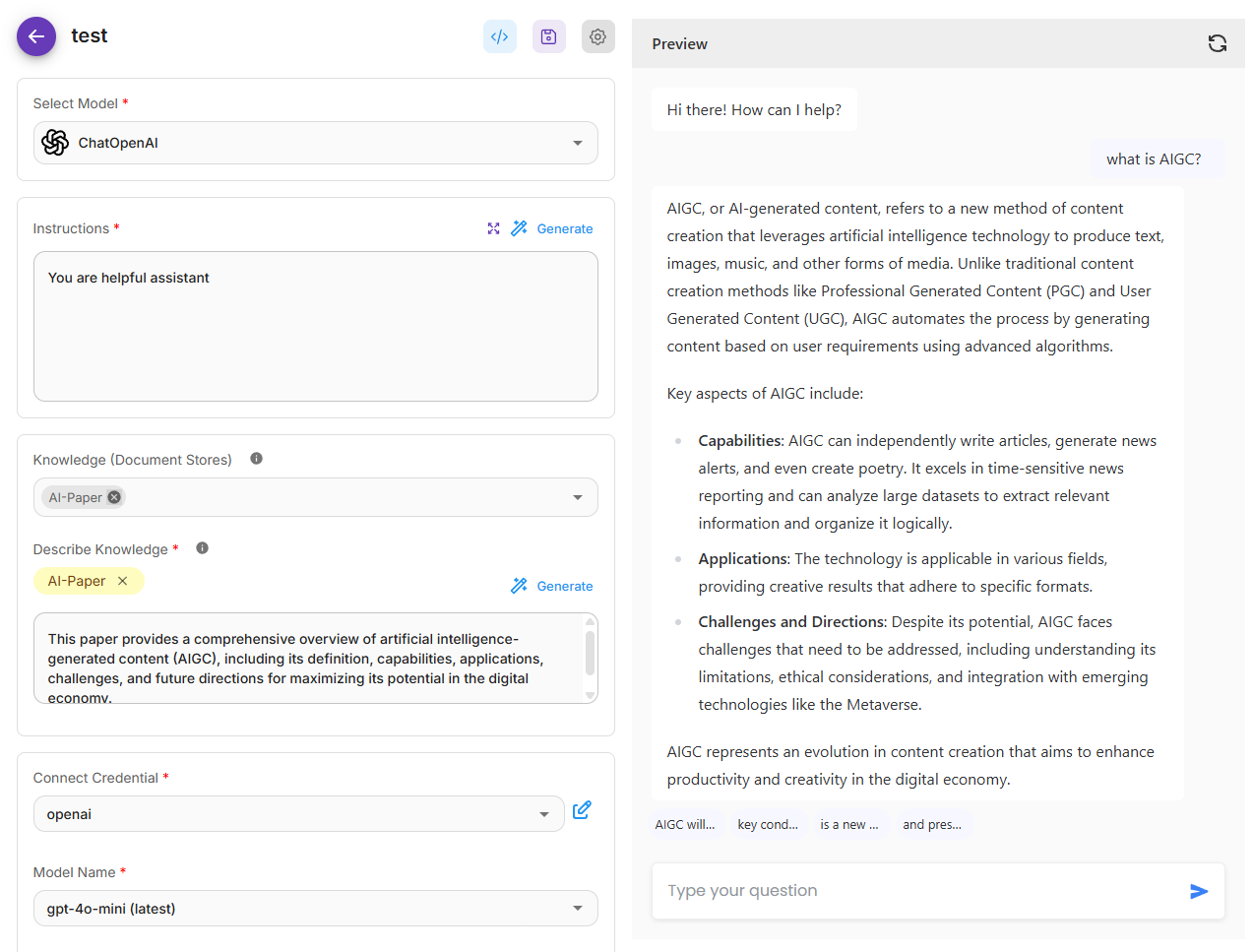The height and width of the screenshot is (952, 1253).
Task: Open the settings gear menu
Action: coord(597,35)
